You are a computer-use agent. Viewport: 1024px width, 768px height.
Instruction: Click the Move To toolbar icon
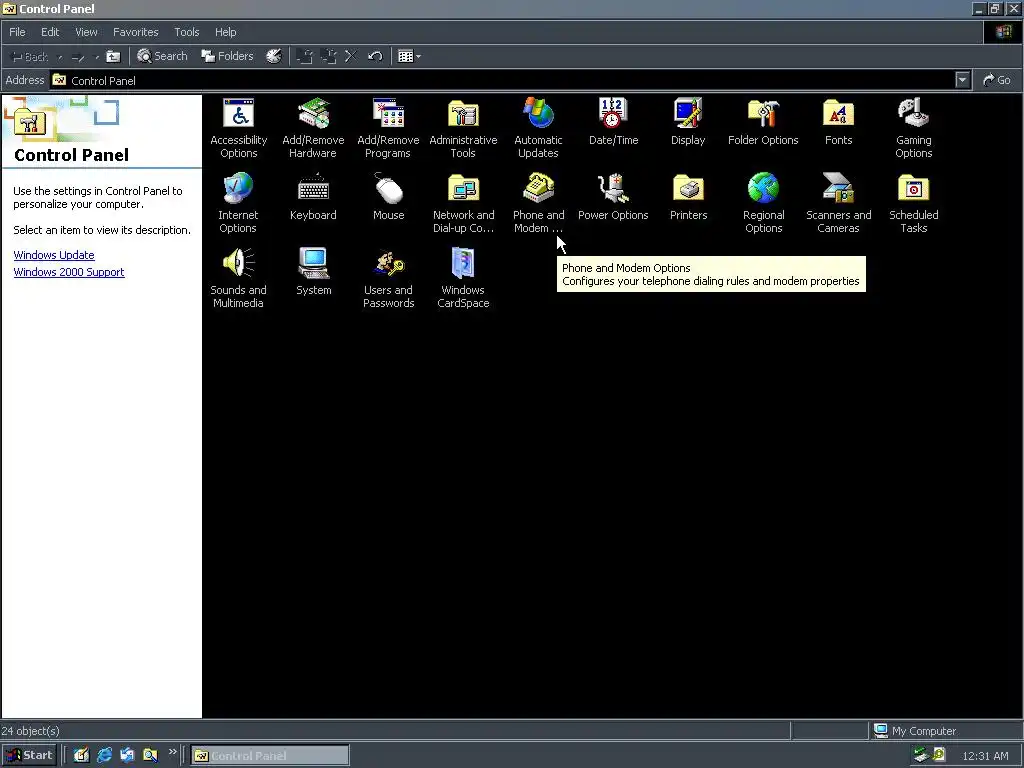(x=305, y=57)
